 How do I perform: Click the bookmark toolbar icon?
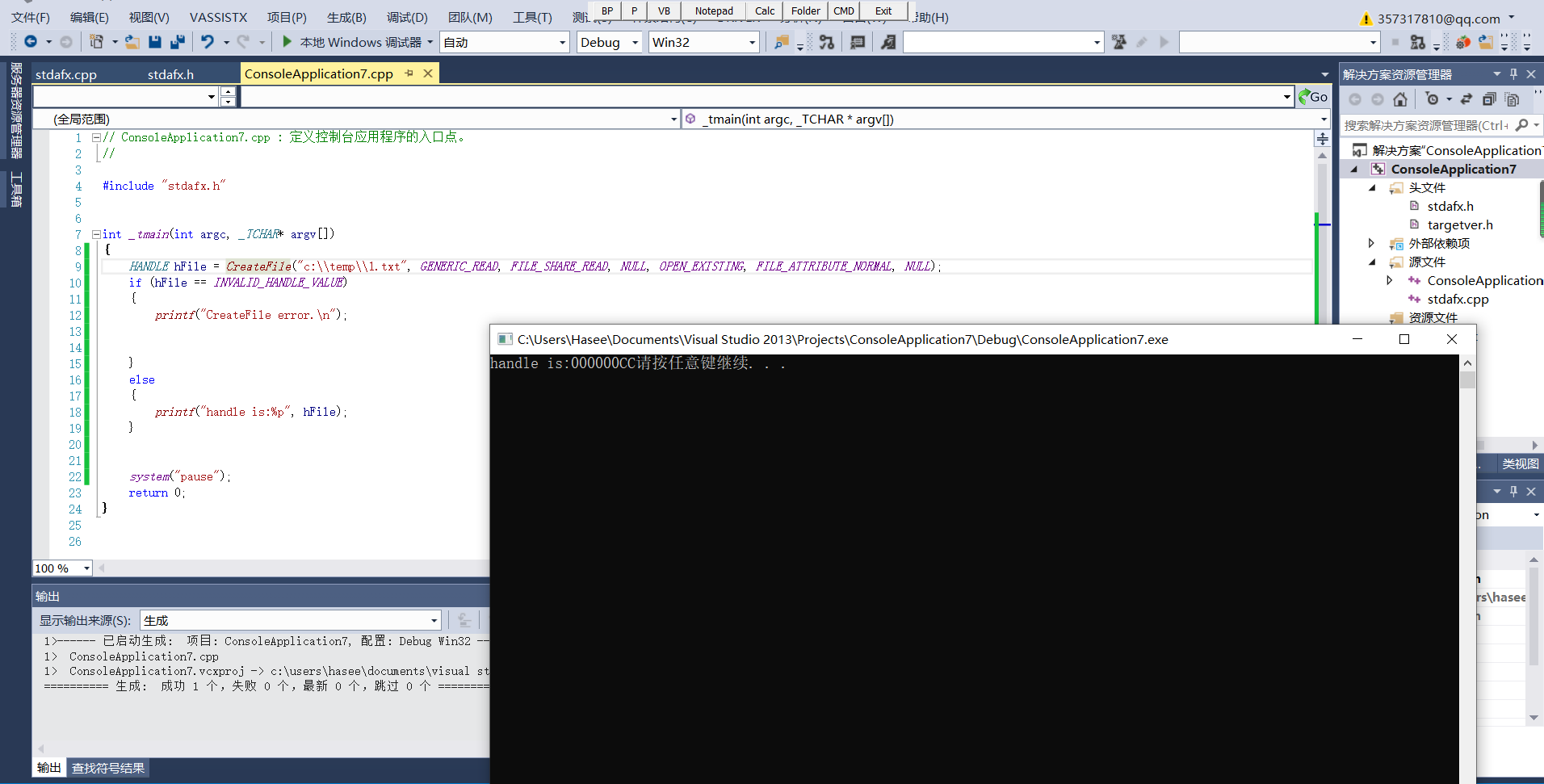(x=888, y=42)
